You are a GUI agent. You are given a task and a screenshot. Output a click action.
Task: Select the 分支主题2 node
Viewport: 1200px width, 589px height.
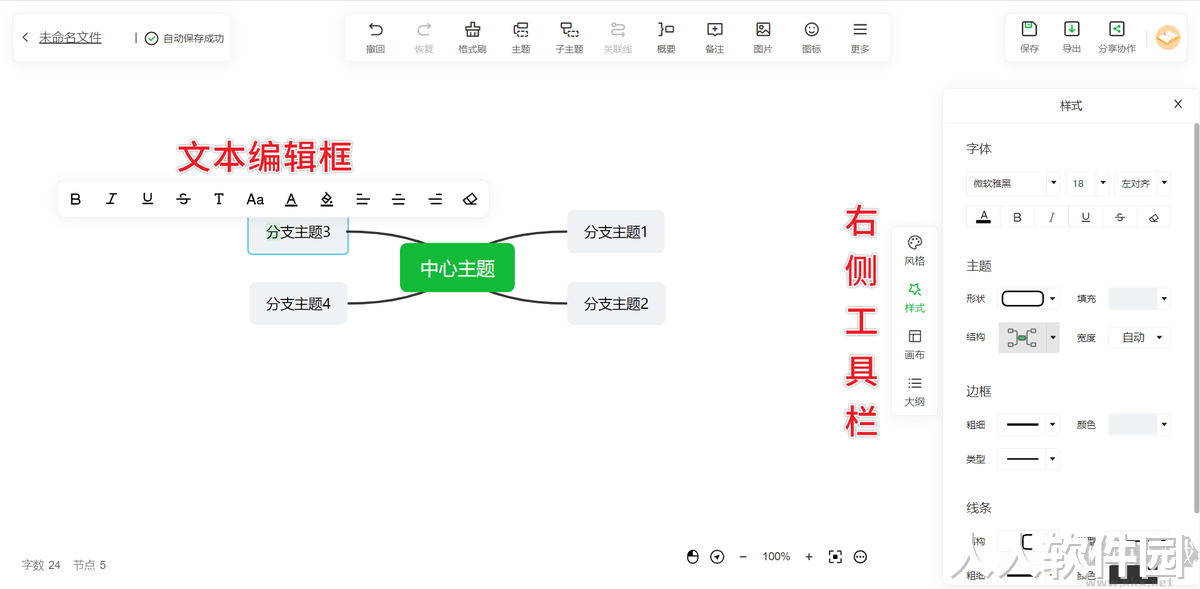tap(616, 304)
